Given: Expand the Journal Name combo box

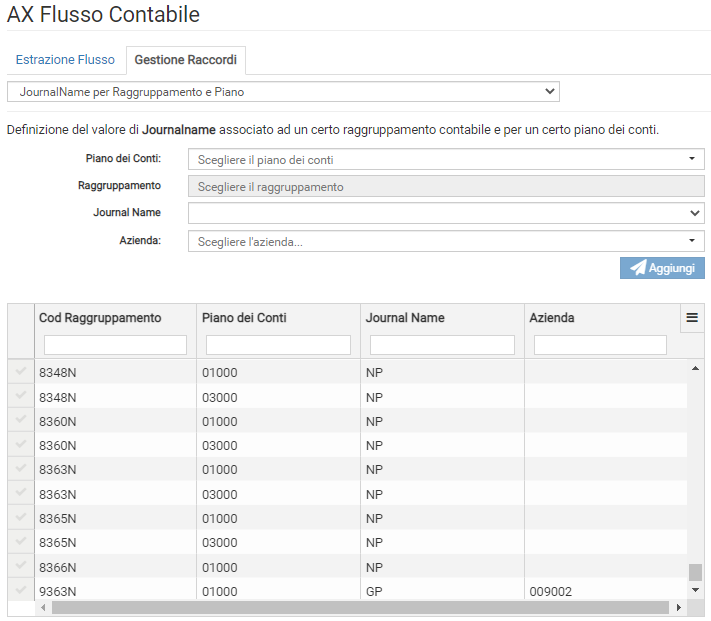Looking at the screenshot, I should tap(446, 213).
